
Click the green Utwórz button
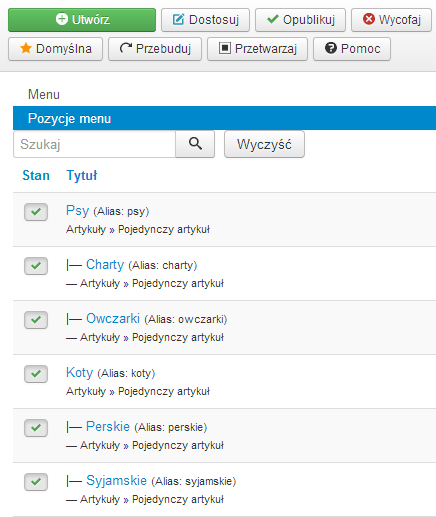coord(82,20)
